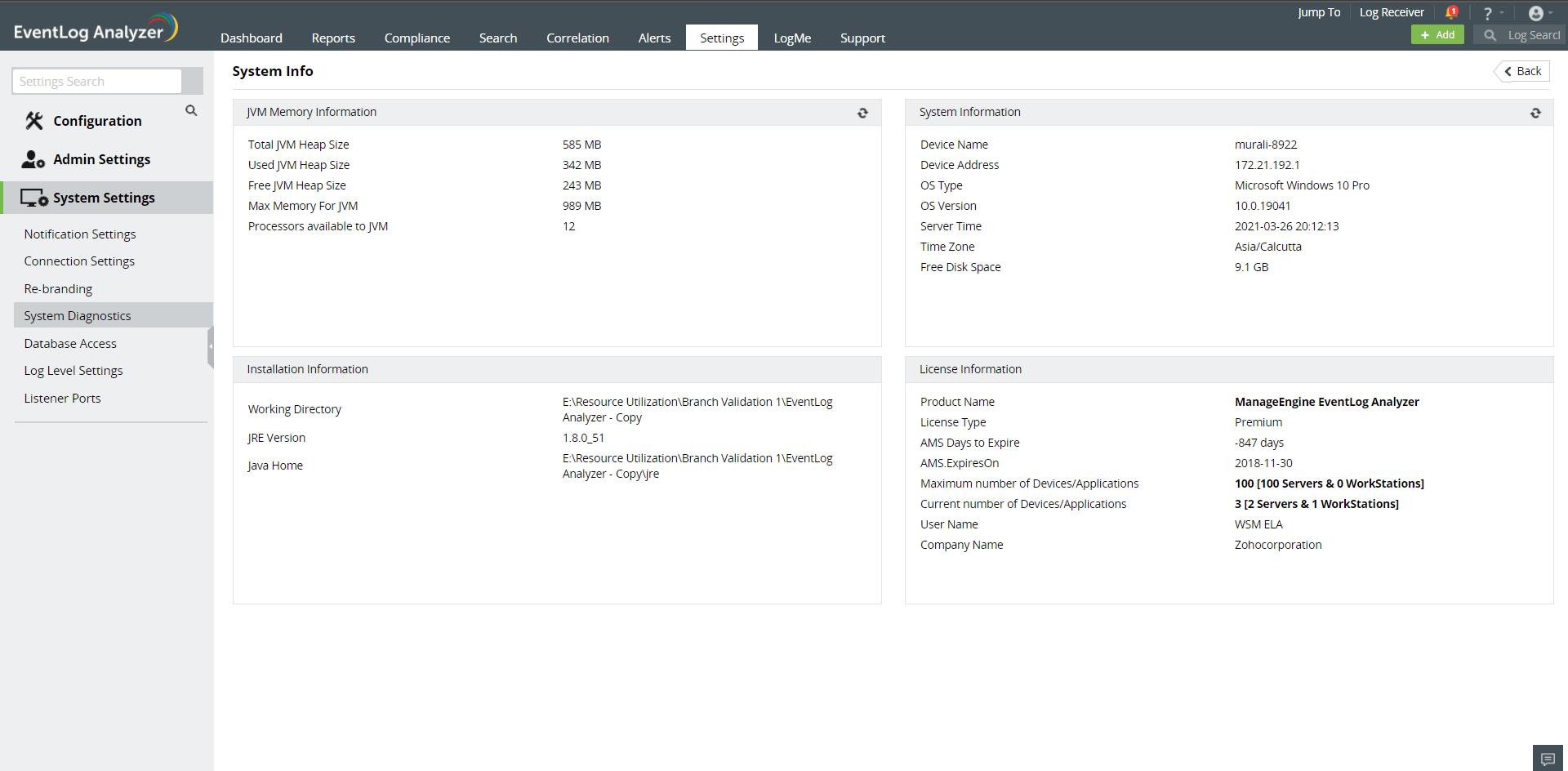The width and height of the screenshot is (1568, 771).
Task: Click the Back button
Action: (x=1522, y=71)
